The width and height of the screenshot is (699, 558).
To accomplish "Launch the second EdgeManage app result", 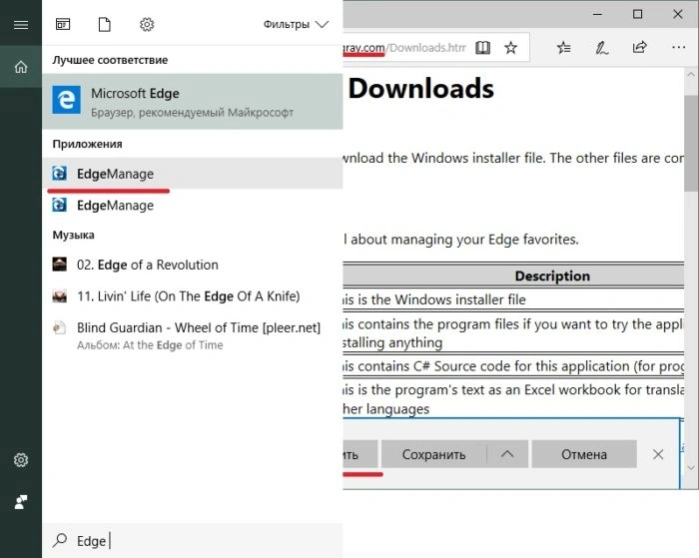I will click(193, 205).
